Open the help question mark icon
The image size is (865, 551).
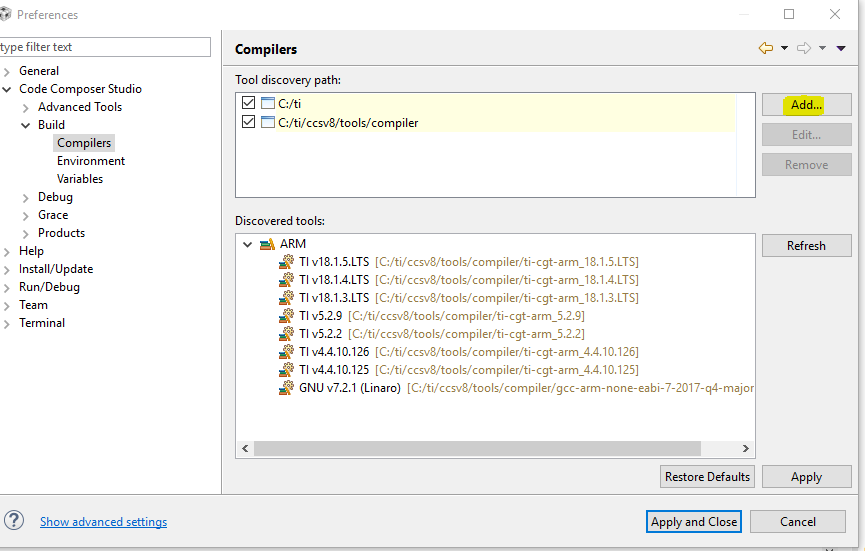click(14, 520)
